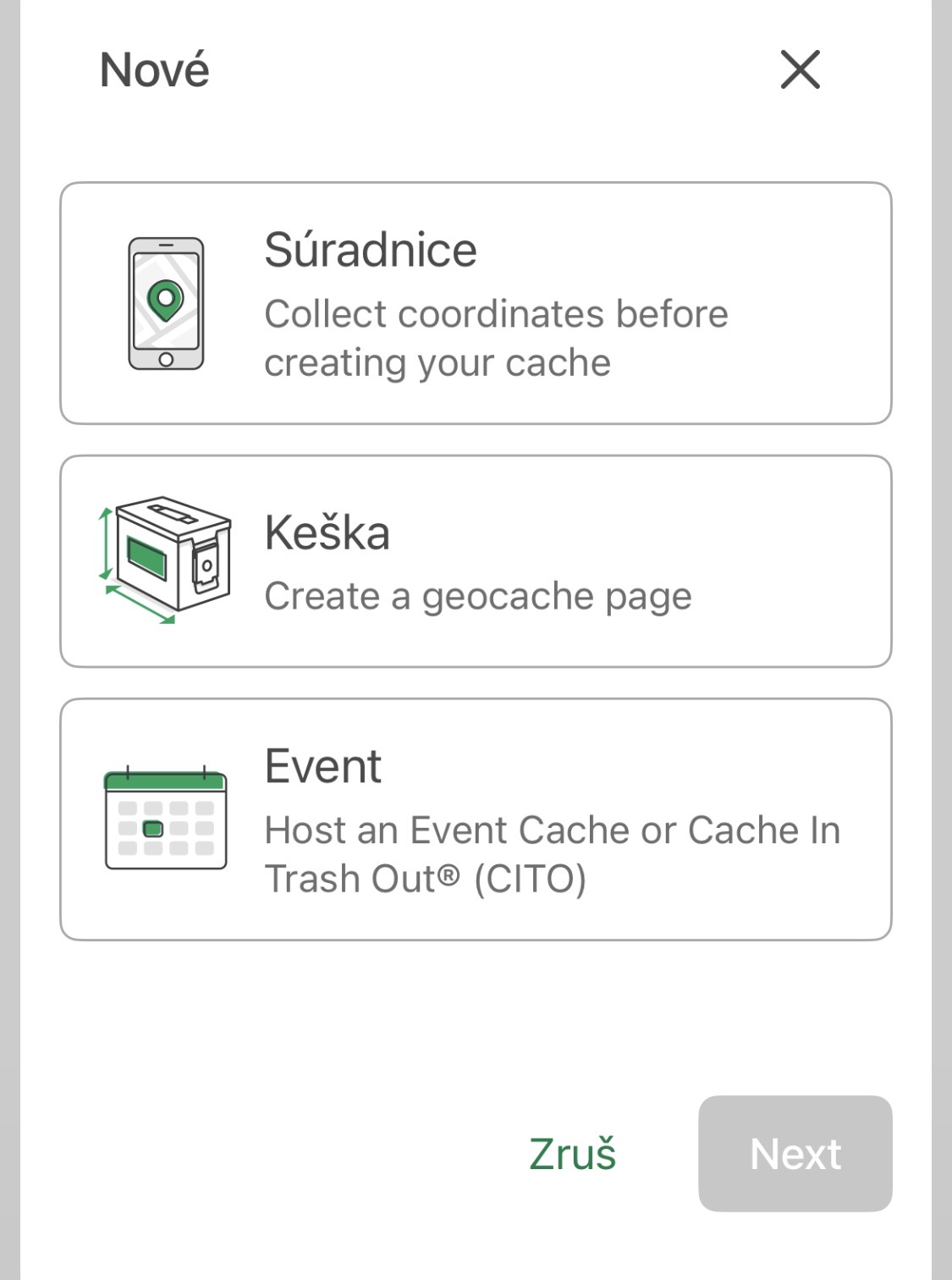Tap the green highlighted day in the calendar icon

click(153, 829)
